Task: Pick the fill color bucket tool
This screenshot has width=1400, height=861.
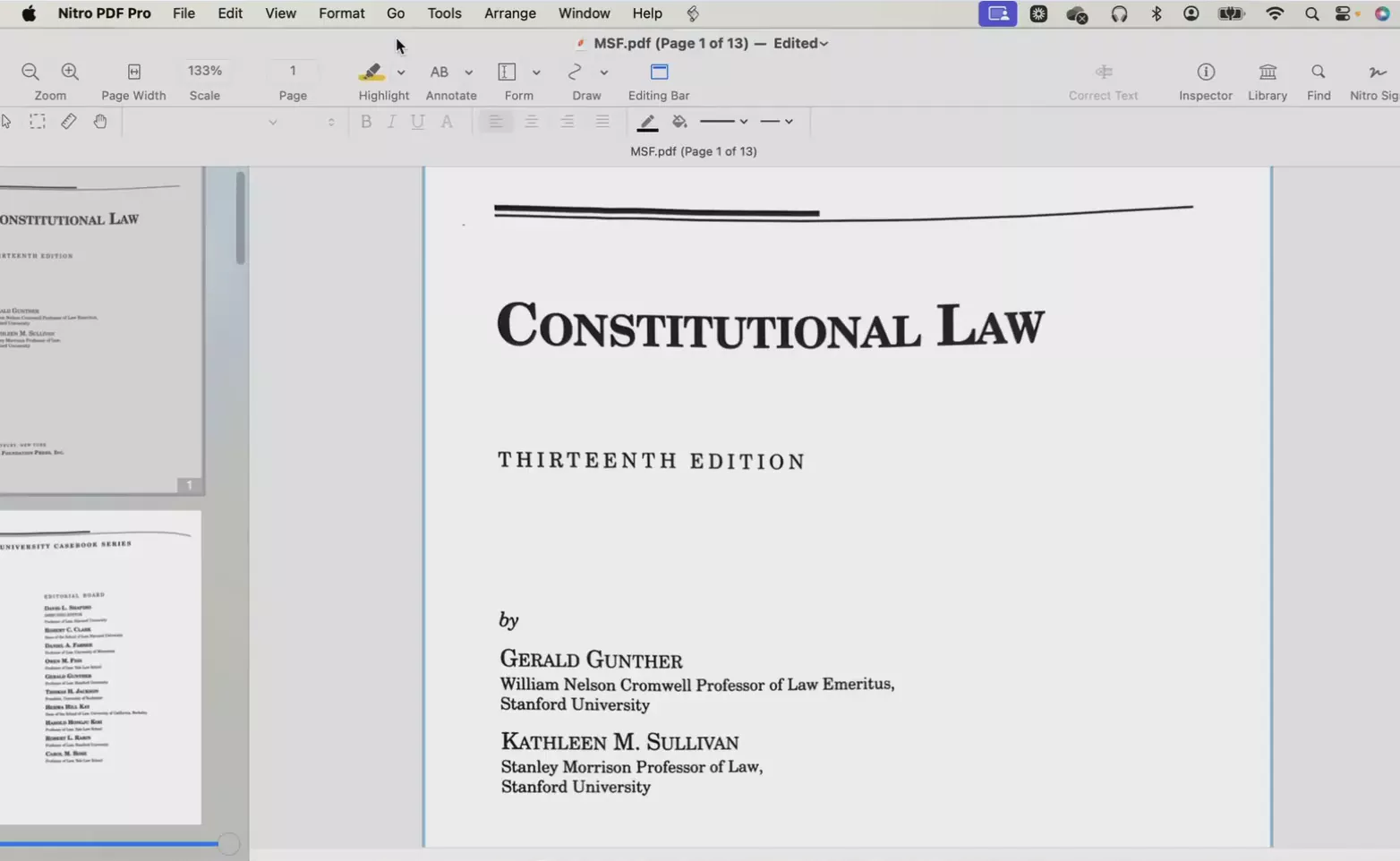Action: [x=679, y=122]
